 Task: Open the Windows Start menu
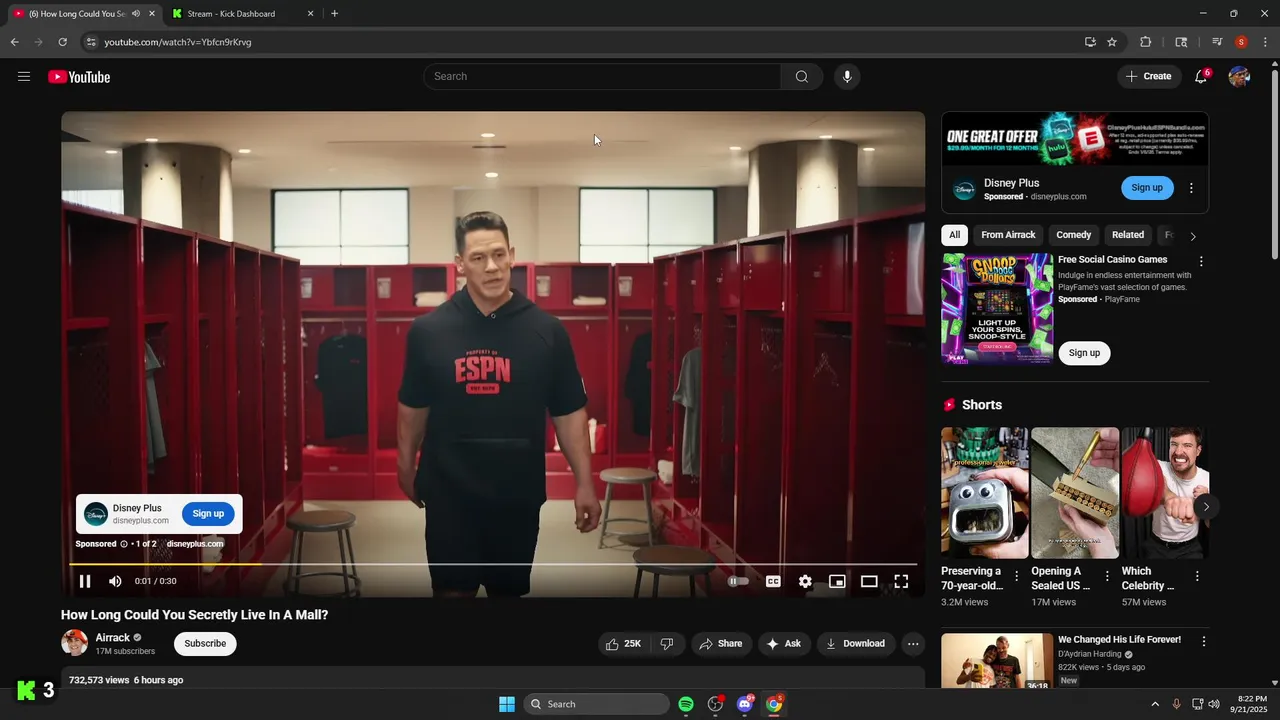tap(507, 704)
